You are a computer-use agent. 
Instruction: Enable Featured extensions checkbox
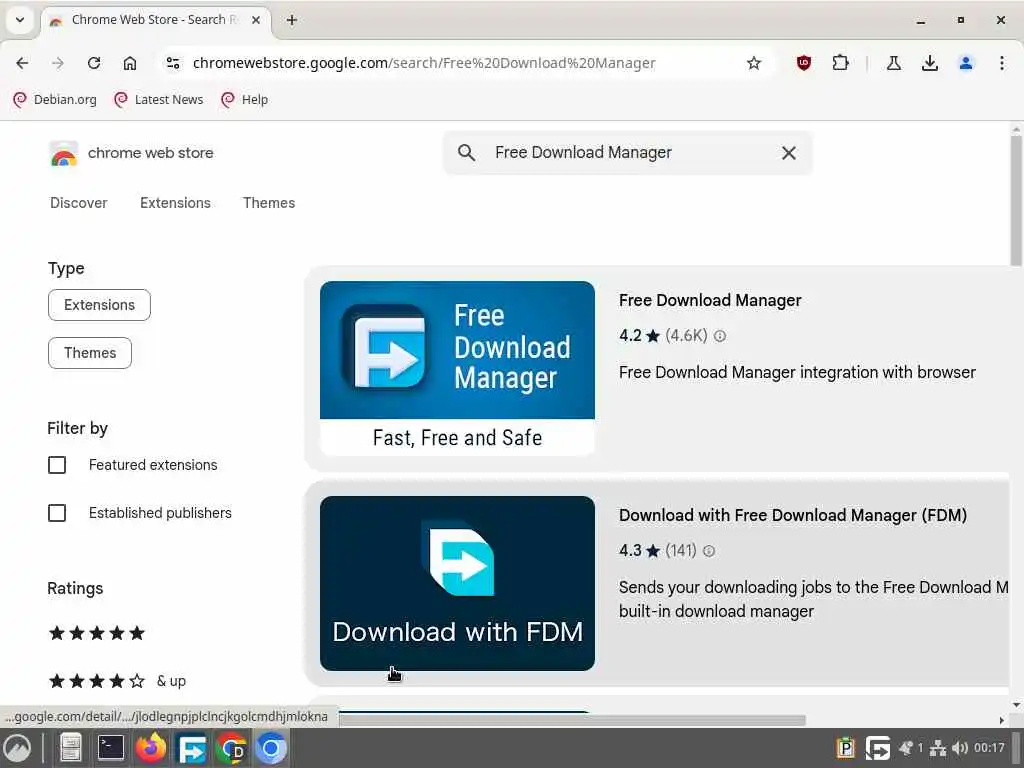tap(57, 465)
